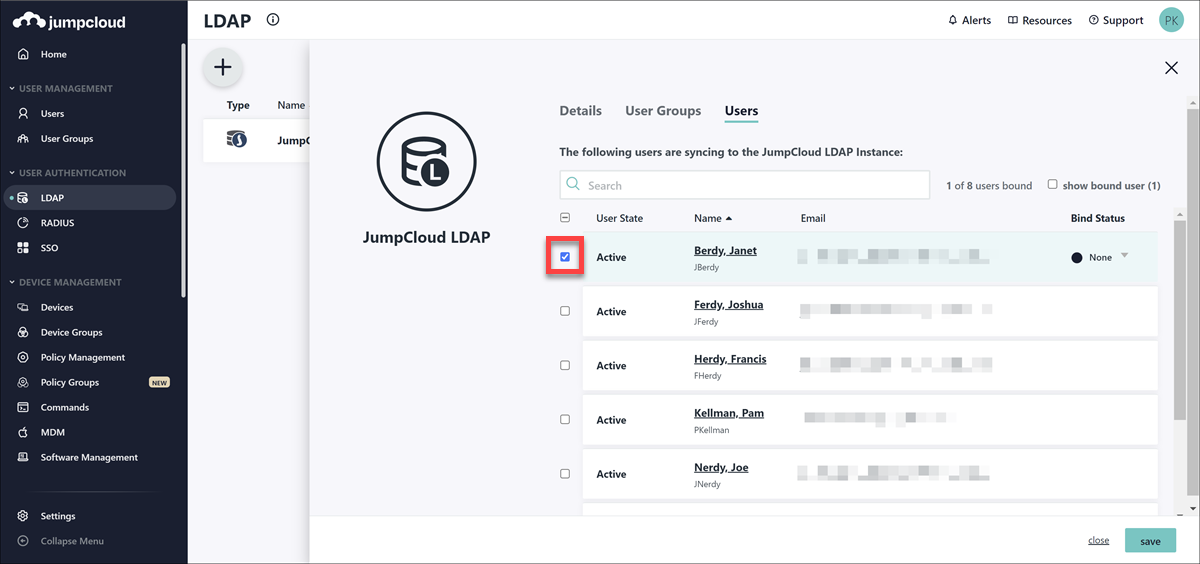Open SSO in the sidebar
This screenshot has height=564, width=1200.
pyautogui.click(x=49, y=248)
